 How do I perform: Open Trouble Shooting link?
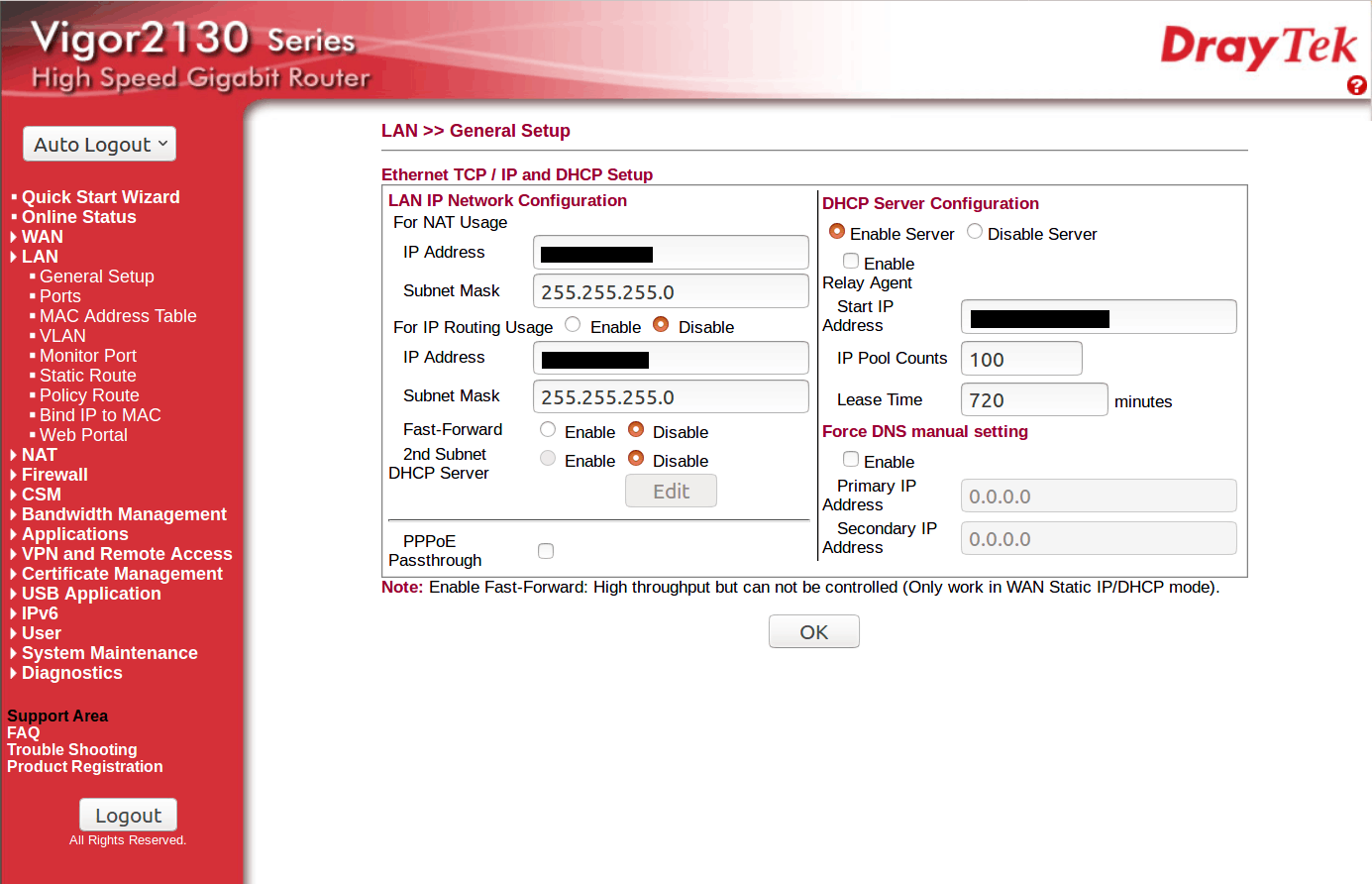pyautogui.click(x=72, y=750)
